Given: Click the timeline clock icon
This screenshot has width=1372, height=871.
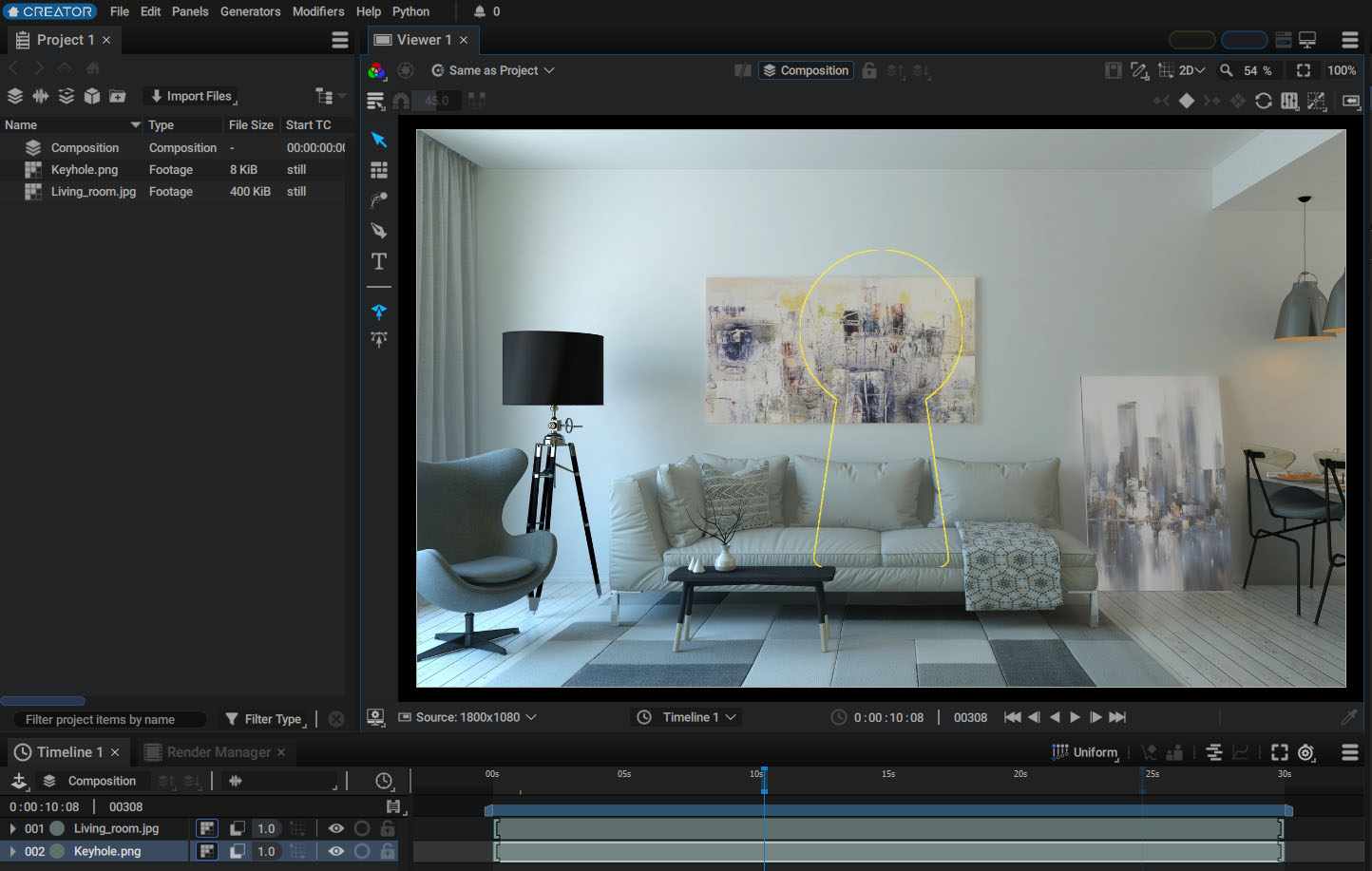Looking at the screenshot, I should pos(384,781).
